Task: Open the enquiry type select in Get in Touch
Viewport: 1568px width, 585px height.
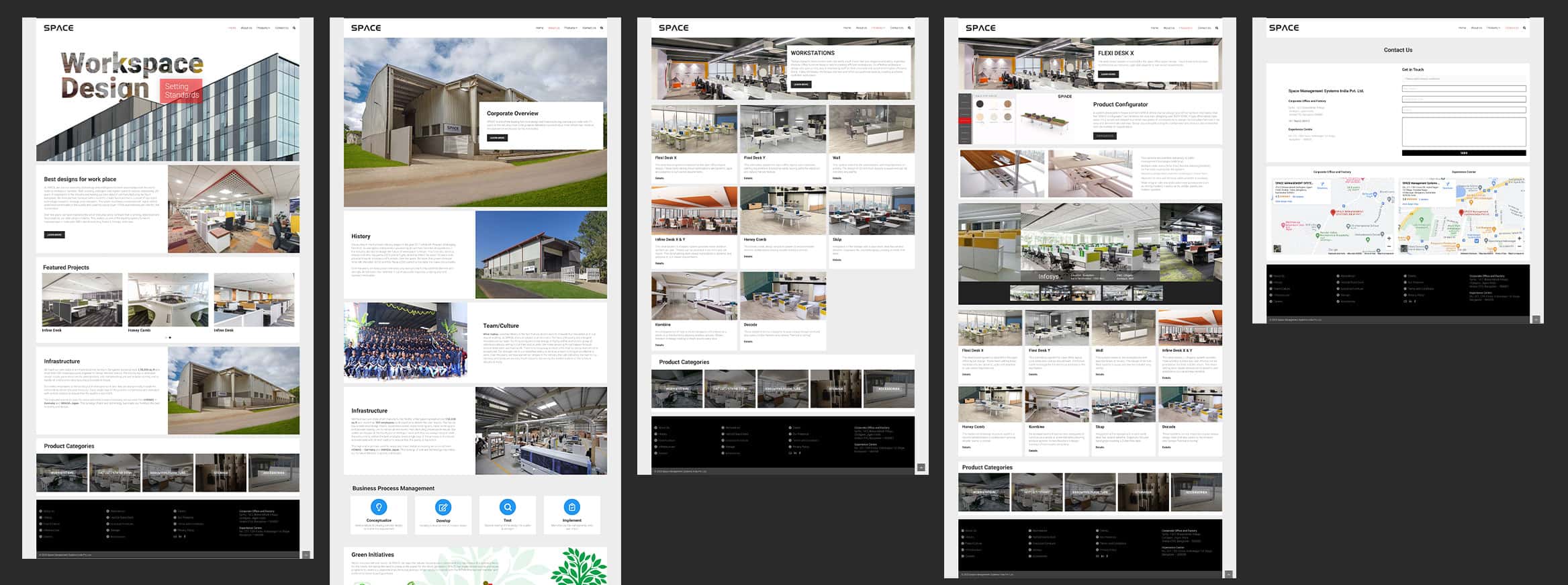Action: 1464,79
